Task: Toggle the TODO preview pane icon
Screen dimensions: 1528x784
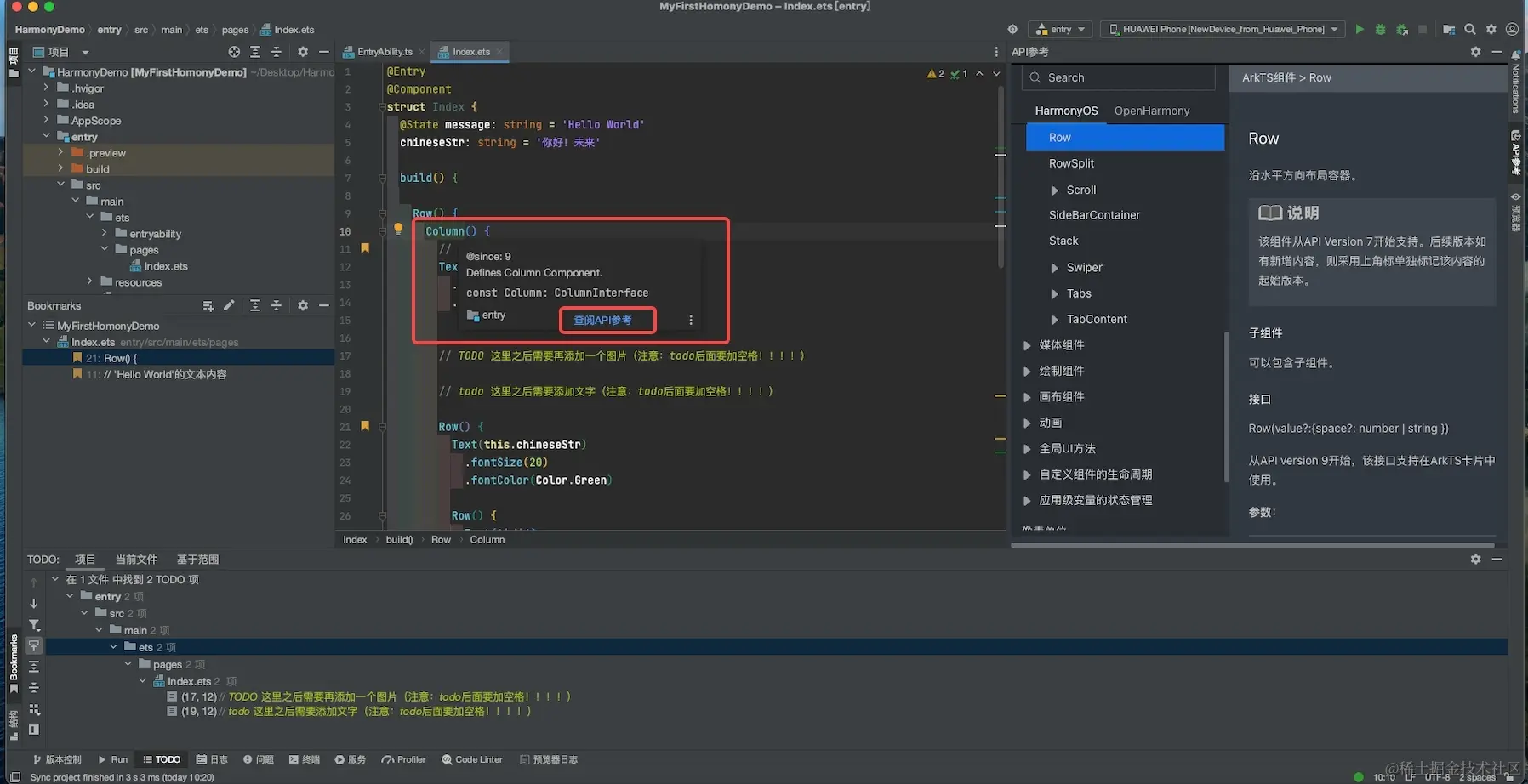Action: (34, 730)
